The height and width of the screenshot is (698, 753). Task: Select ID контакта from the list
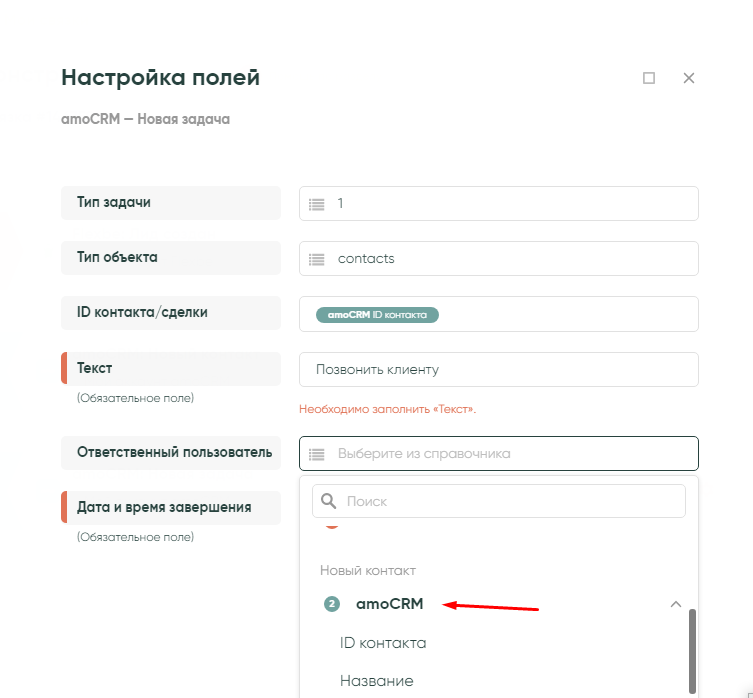point(383,643)
